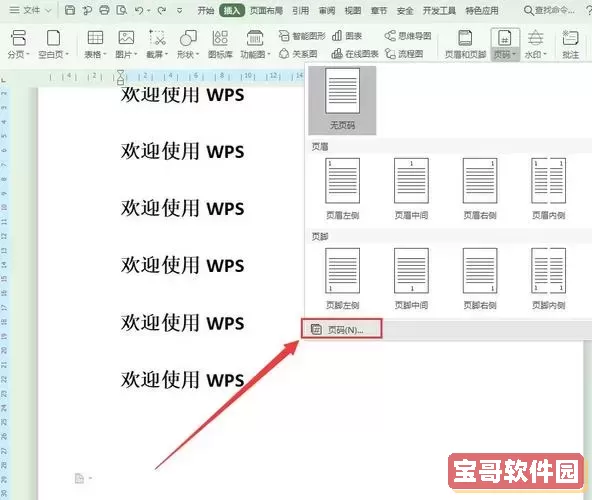The height and width of the screenshot is (500, 592).
Task: Click the Print icon in quick toolbar
Action: (104, 10)
